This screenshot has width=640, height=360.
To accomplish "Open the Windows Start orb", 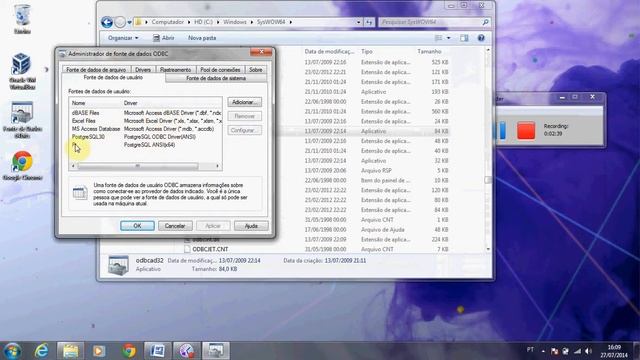I will tap(12, 351).
